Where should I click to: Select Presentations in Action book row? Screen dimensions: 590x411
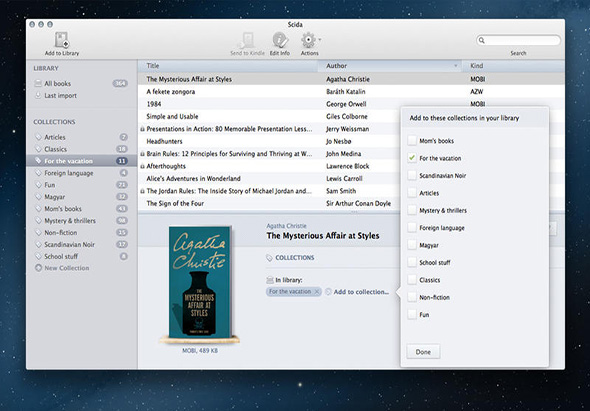pos(269,129)
